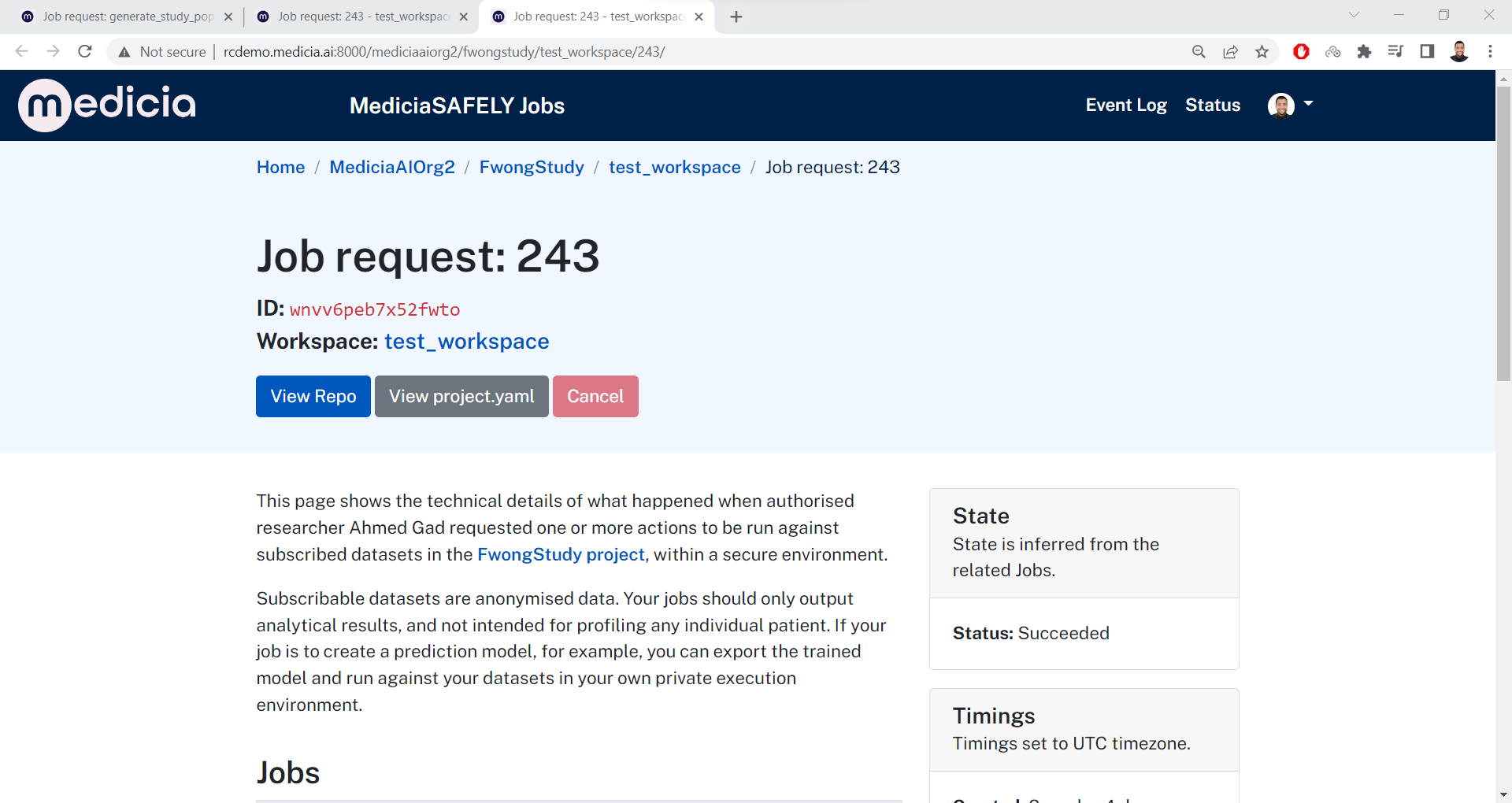Open the Chrome three-dot menu
1512x803 pixels.
click(x=1490, y=52)
